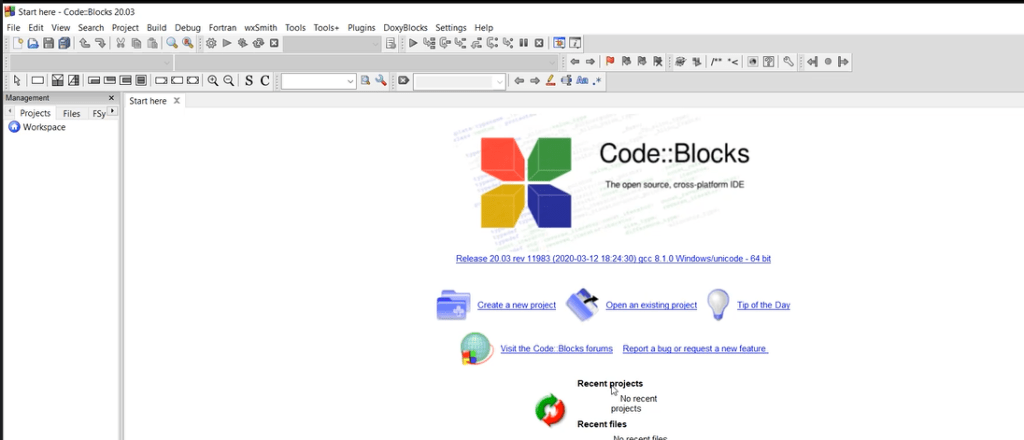Screen dimensions: 1024x440
Task: Open the code completion function dropdown
Action: pyautogui.click(x=366, y=62)
